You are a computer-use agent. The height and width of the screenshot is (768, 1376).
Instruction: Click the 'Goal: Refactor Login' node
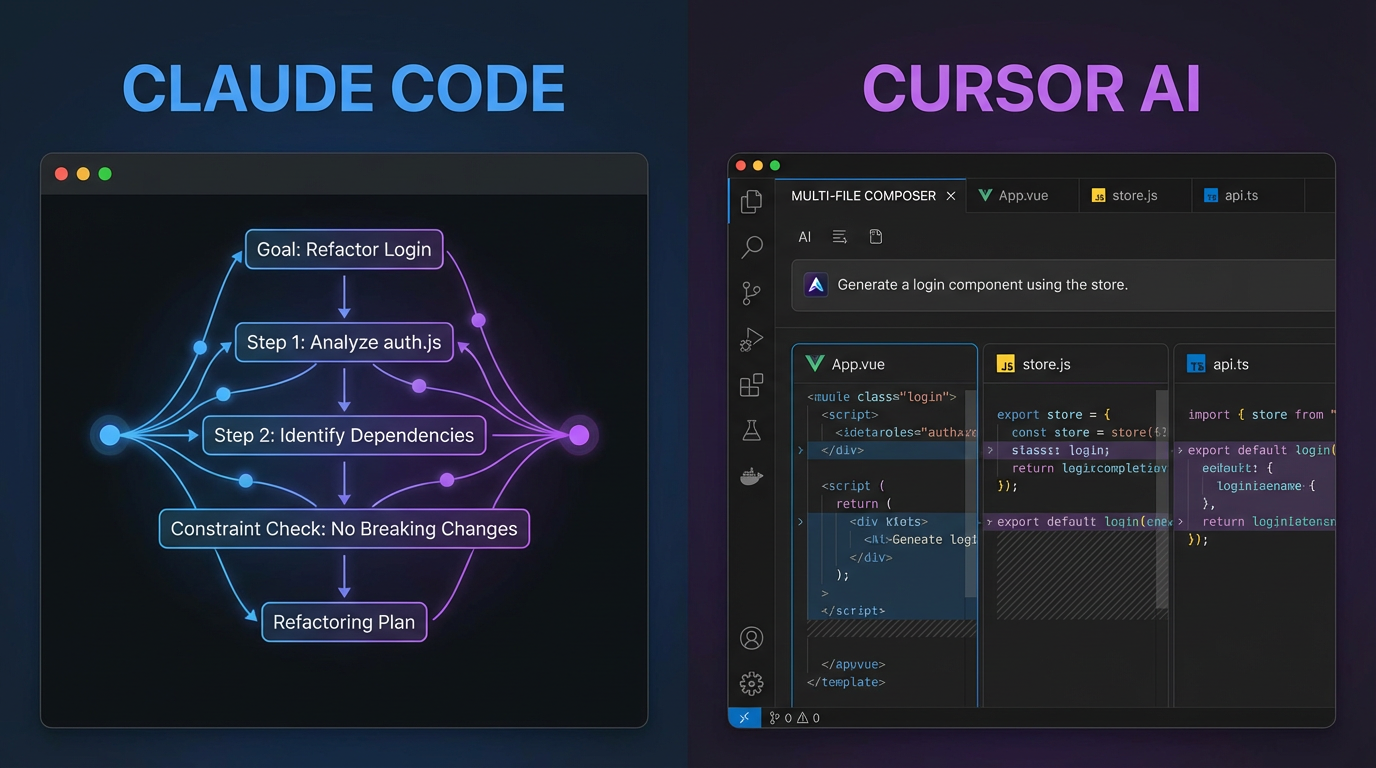[344, 249]
